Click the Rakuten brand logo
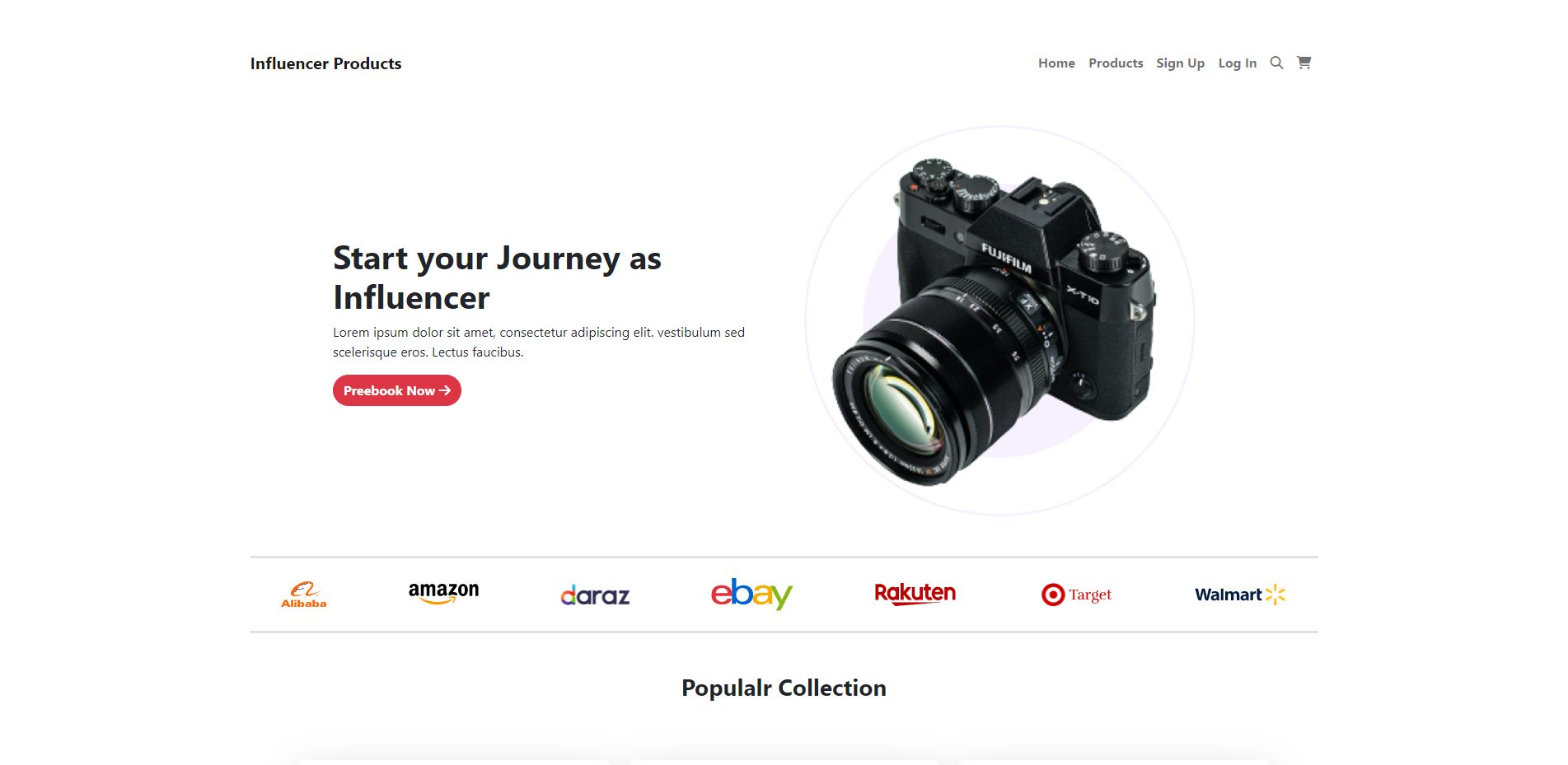The height and width of the screenshot is (765, 1568). click(915, 594)
